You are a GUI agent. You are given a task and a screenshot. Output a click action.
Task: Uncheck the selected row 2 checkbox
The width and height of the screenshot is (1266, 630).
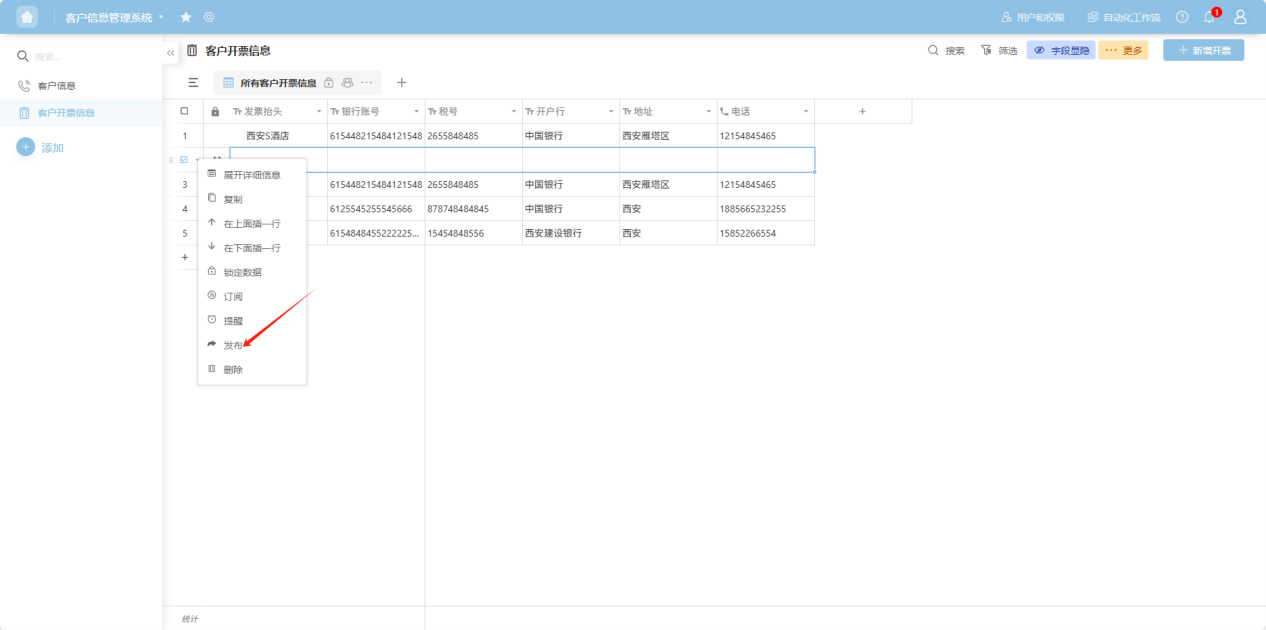point(184,160)
